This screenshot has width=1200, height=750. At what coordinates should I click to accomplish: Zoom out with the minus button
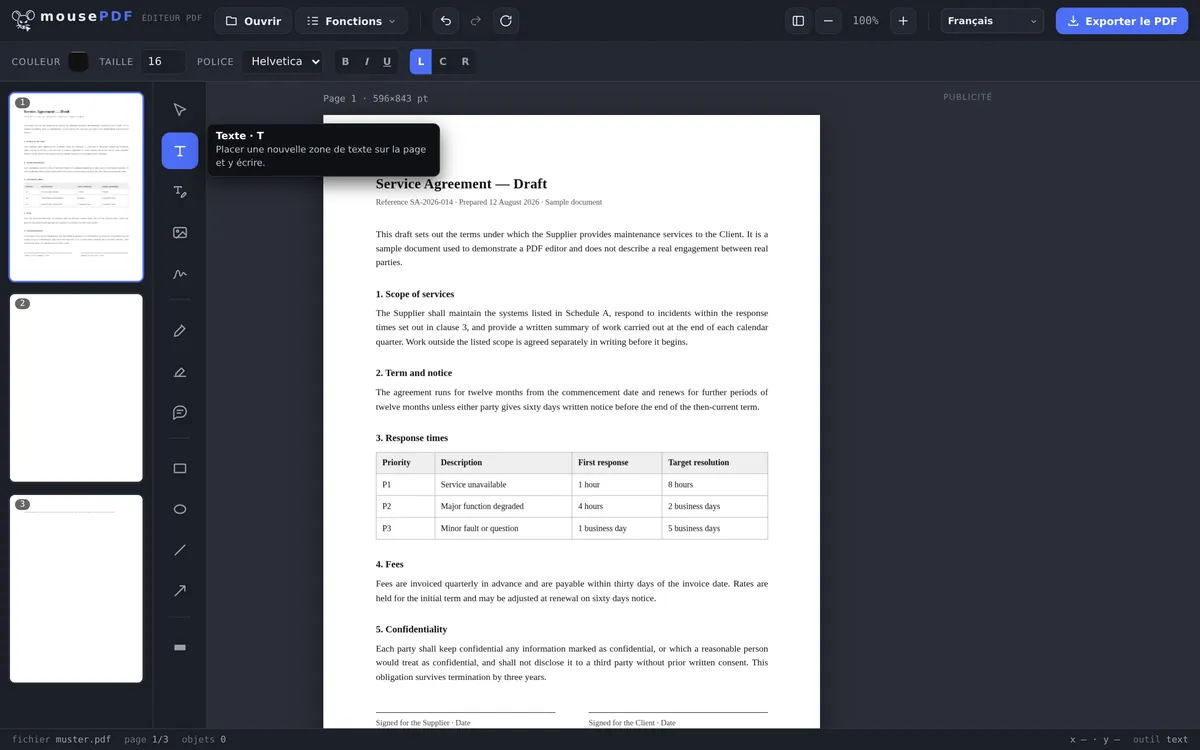pyautogui.click(x=828, y=21)
